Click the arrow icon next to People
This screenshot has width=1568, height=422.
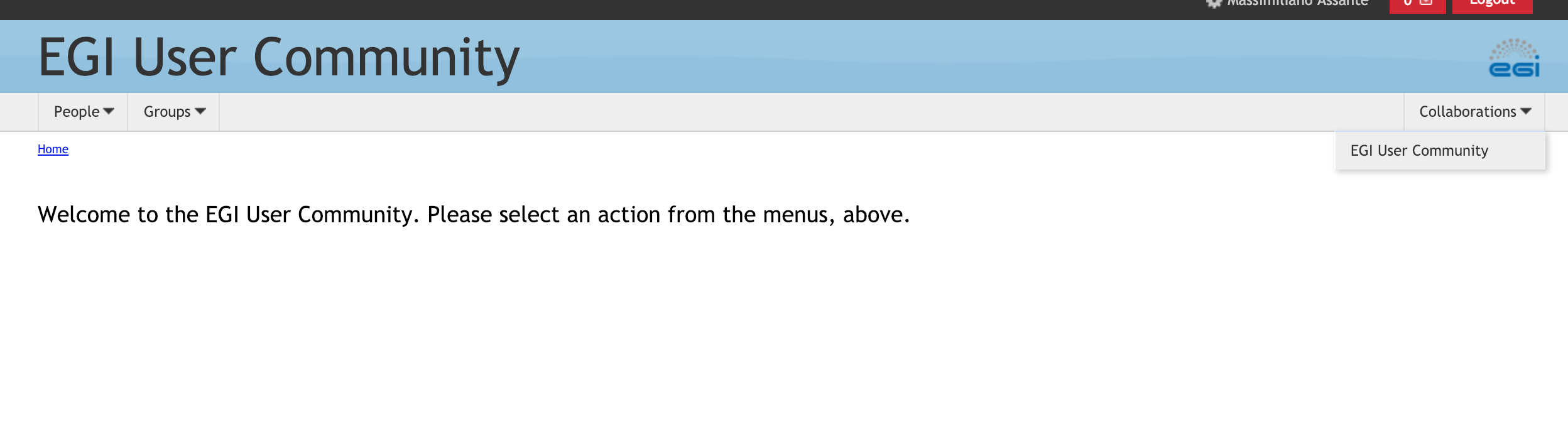pos(109,112)
